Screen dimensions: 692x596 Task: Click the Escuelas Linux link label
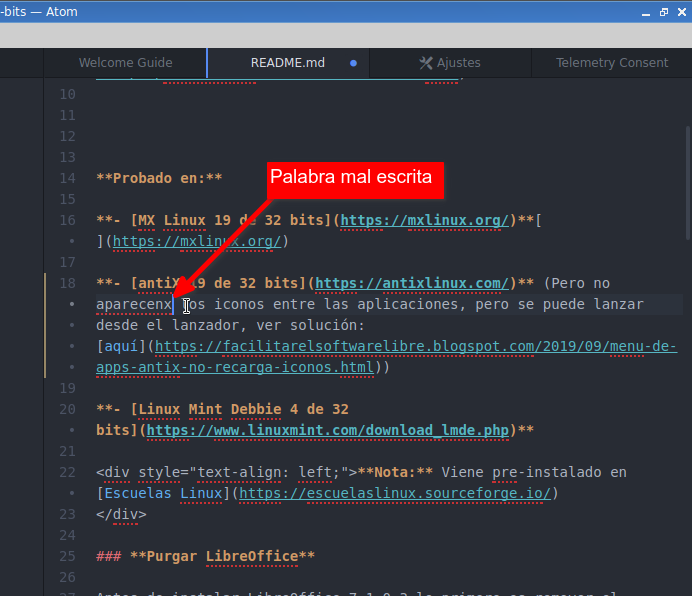[163, 493]
